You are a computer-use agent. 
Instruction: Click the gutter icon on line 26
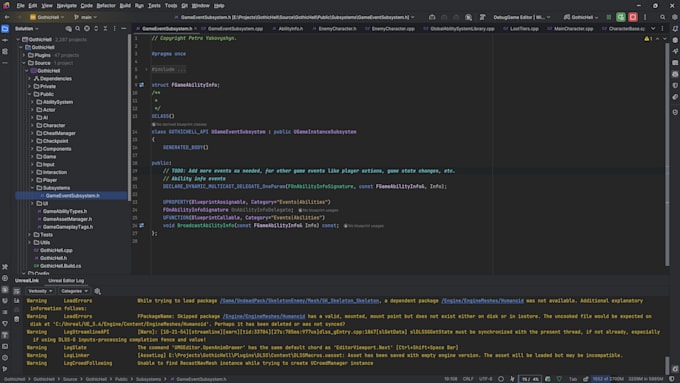142,226
